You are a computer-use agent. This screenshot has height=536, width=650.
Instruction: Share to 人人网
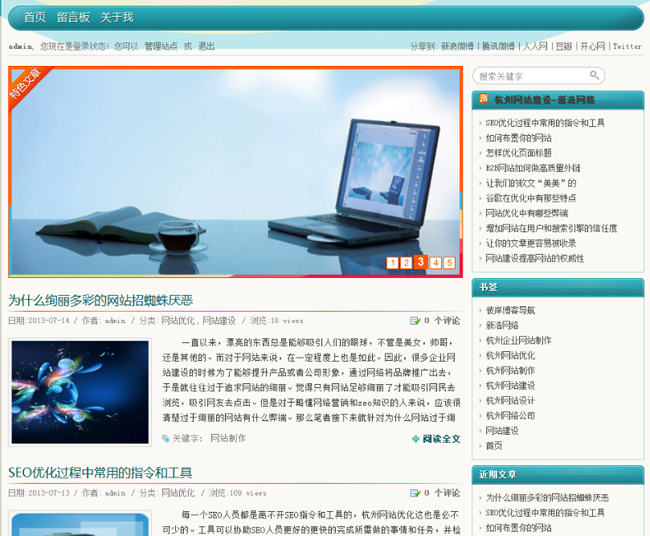[535, 46]
